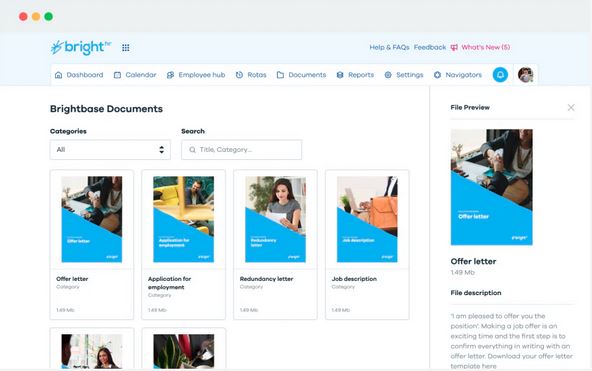This screenshot has width=592, height=371.
Task: Open the Navigators menu item
Action: click(x=458, y=75)
